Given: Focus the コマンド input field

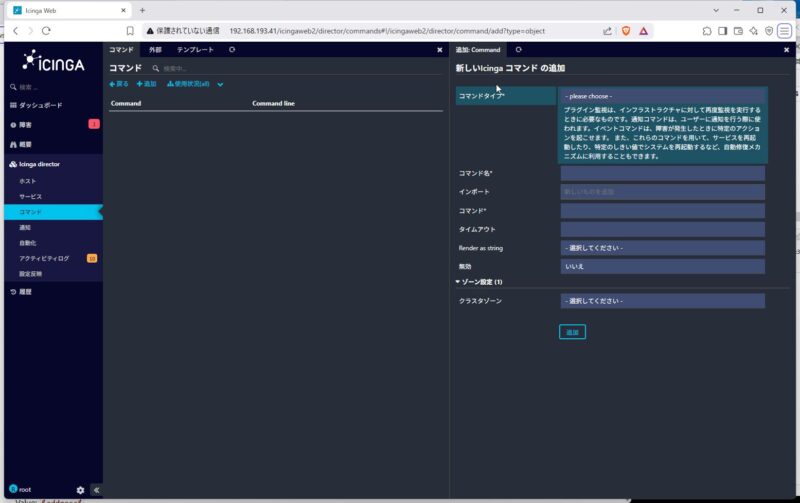Looking at the screenshot, I should (663, 211).
